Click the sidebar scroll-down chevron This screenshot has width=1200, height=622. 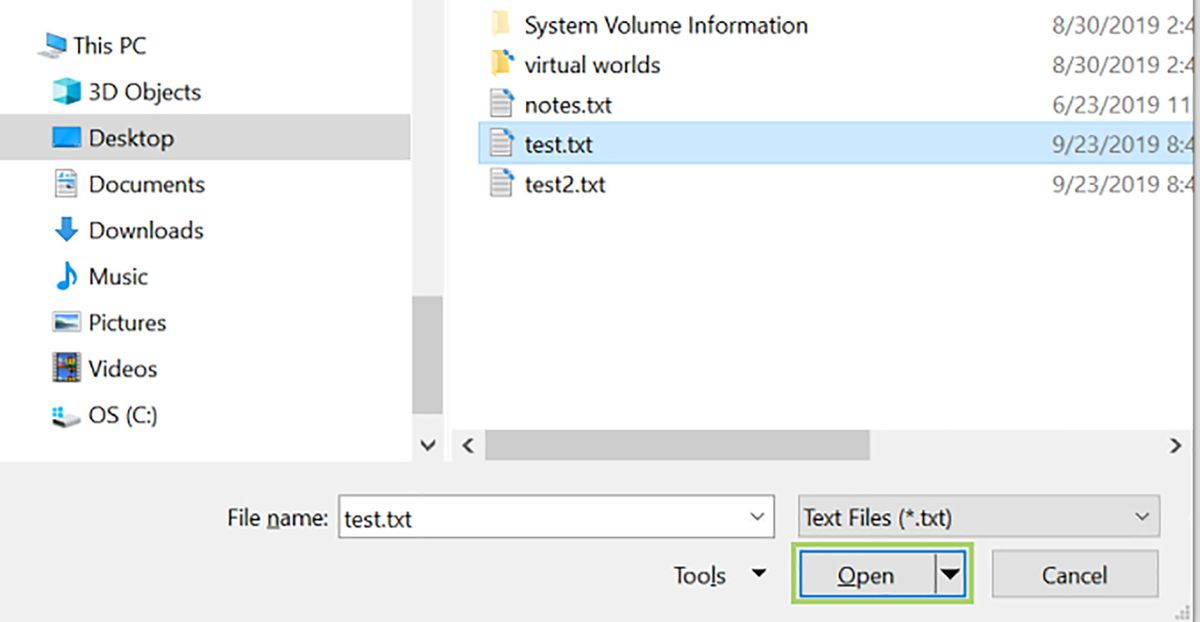428,444
